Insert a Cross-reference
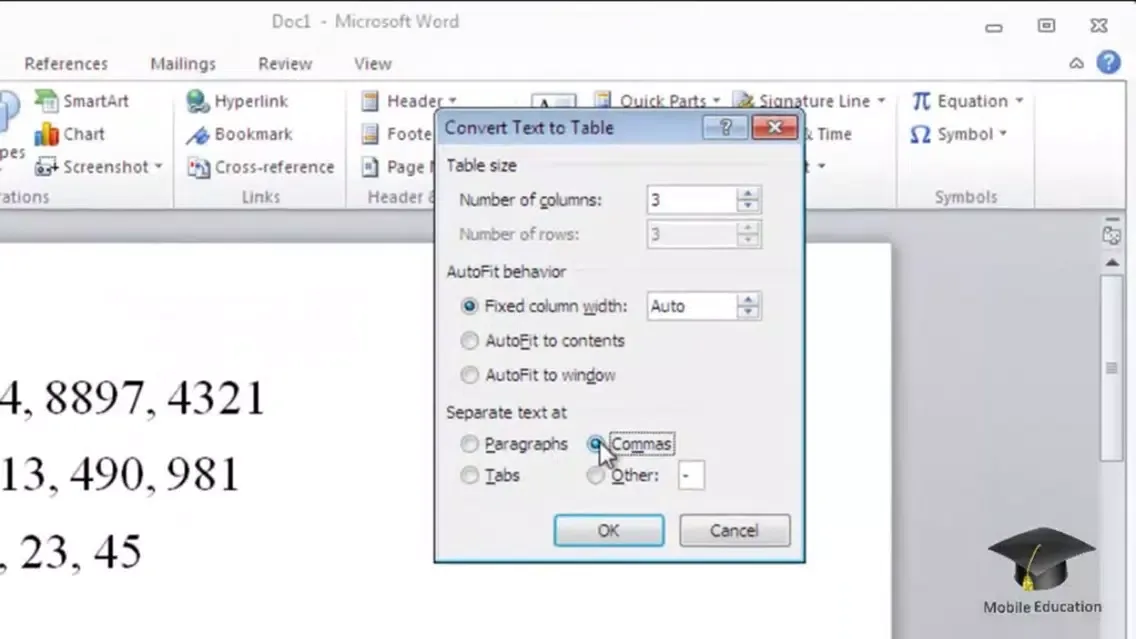 [x=261, y=167]
